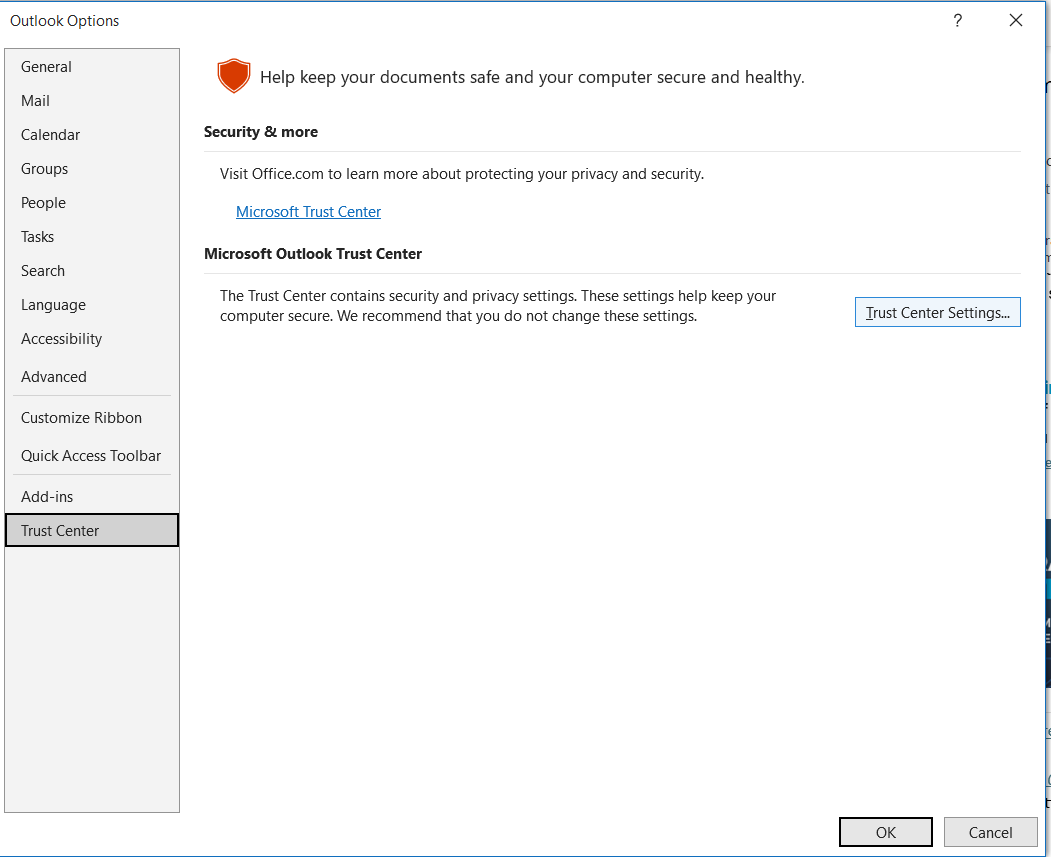Screen dimensions: 1051x857
Task: Select the Trust Center category
Action: coord(92,531)
